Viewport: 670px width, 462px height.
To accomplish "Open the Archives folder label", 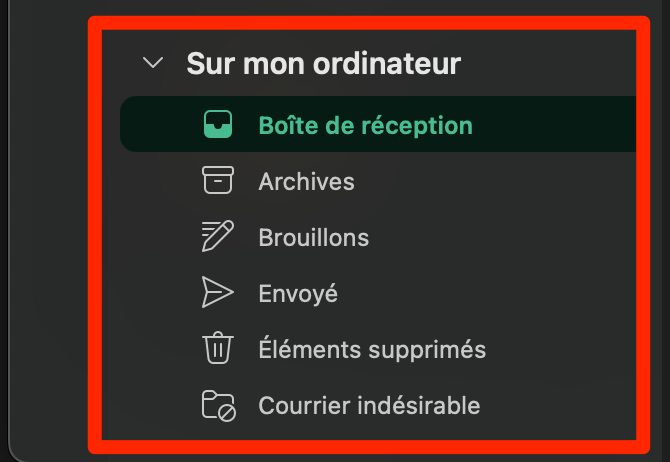I will (306, 181).
